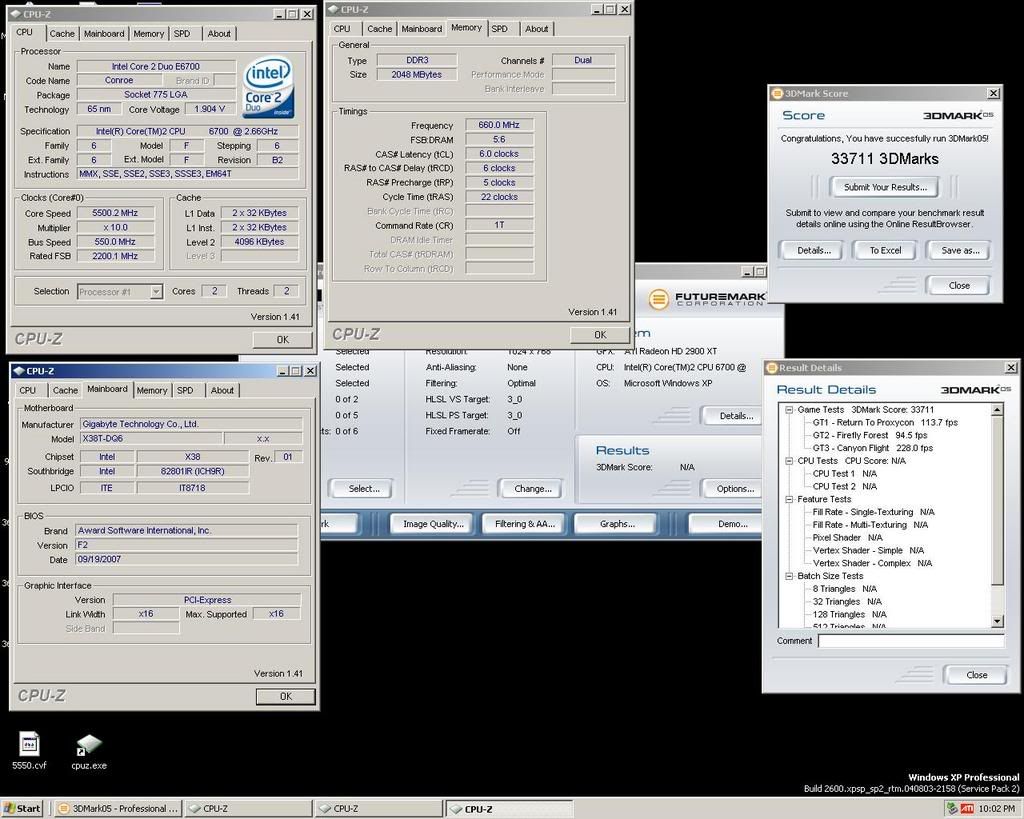Open the Processor #1 selection dropdown

tap(155, 292)
